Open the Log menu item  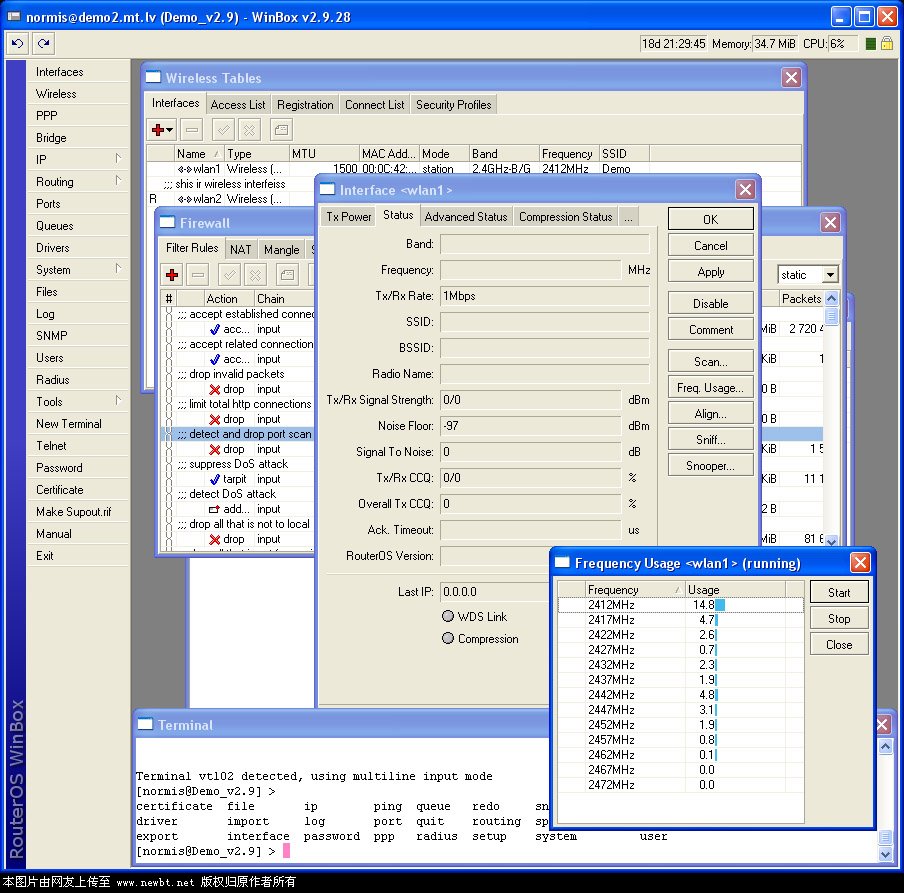78,314
